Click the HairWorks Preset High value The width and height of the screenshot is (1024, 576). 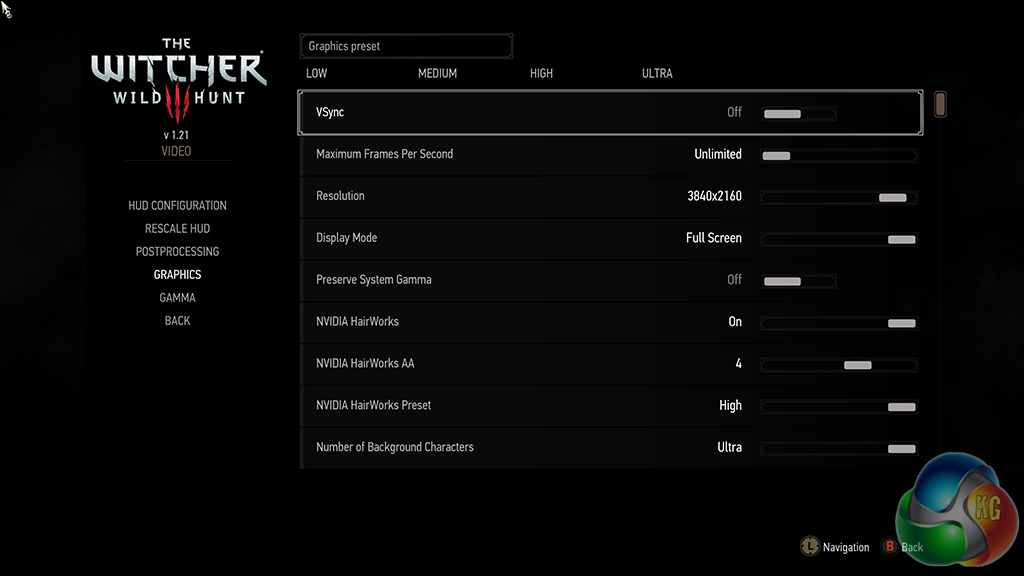(730, 406)
